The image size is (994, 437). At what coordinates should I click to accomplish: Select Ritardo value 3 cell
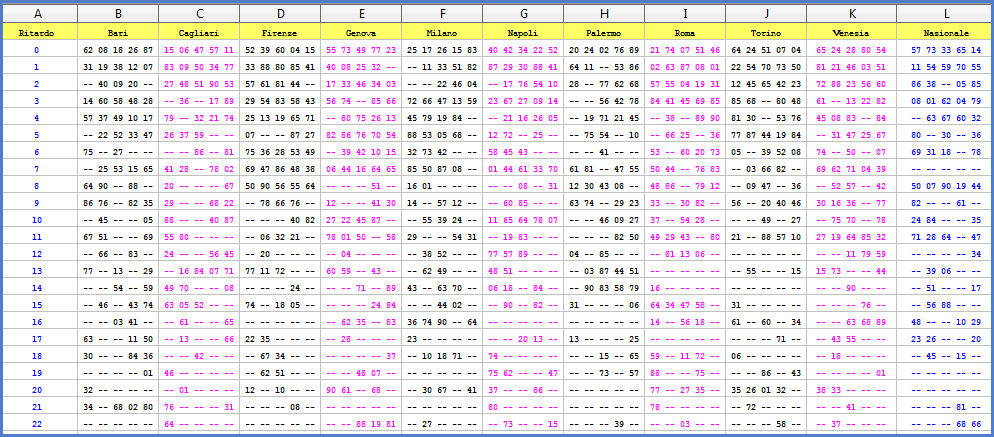pos(40,101)
